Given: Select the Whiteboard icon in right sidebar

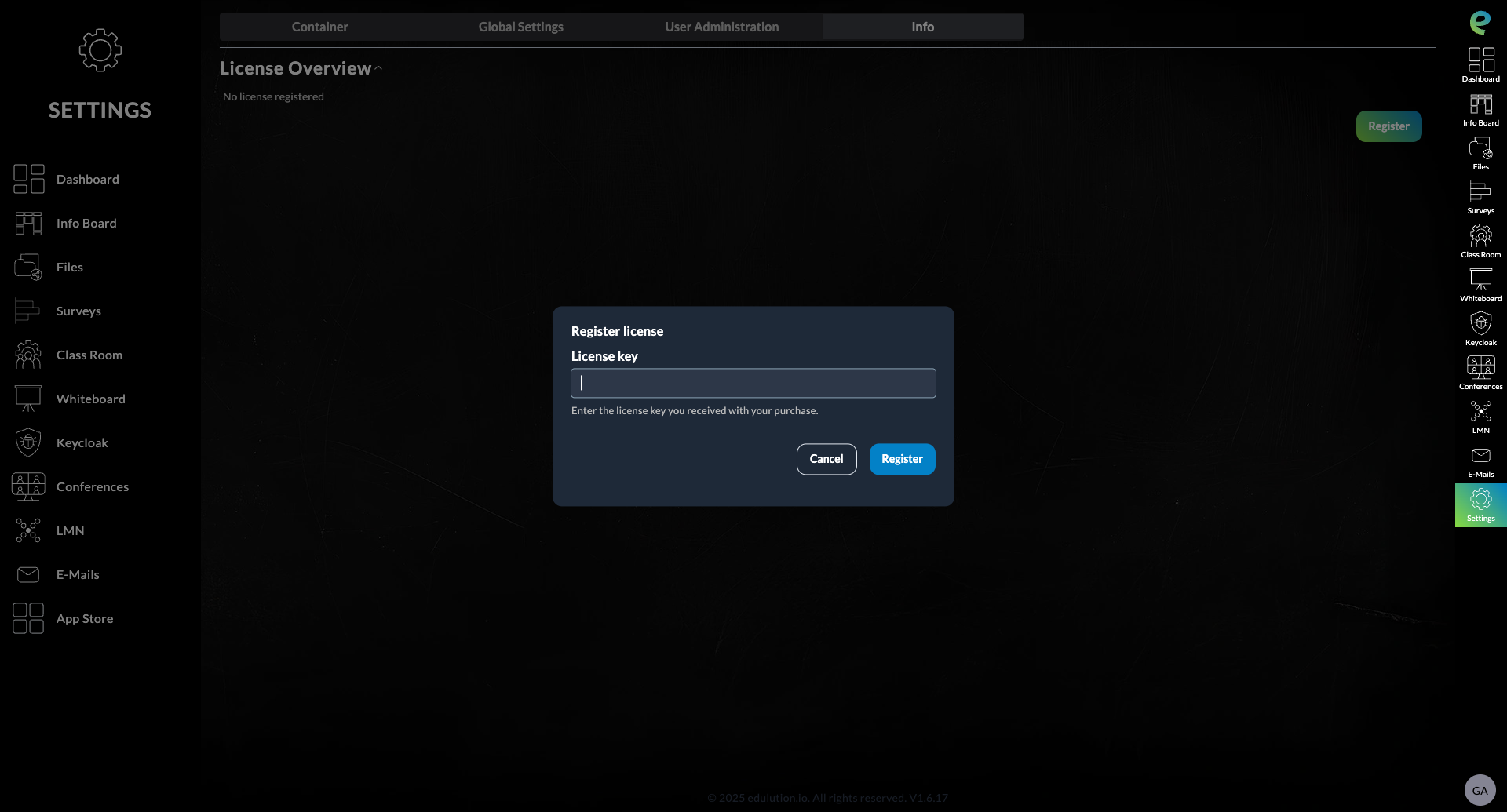Looking at the screenshot, I should click(x=1480, y=280).
